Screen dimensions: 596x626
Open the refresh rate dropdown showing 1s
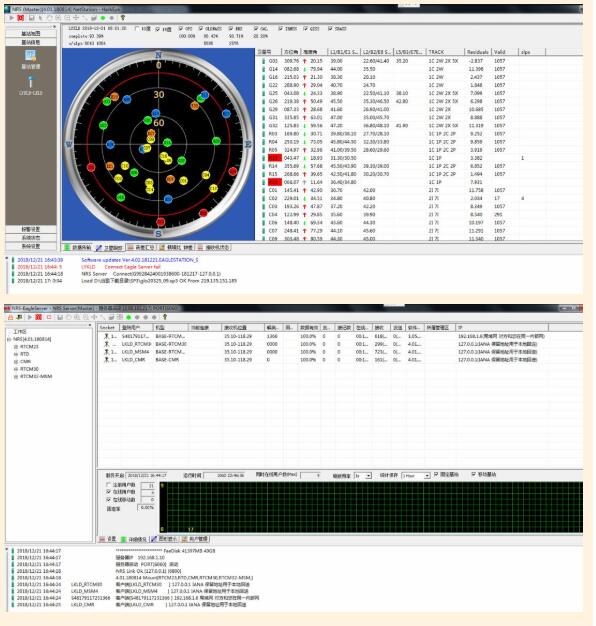click(363, 475)
